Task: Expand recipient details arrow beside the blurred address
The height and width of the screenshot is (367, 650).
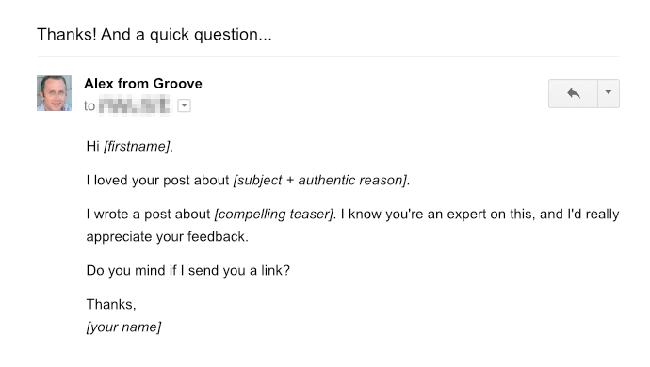Action: pos(184,106)
